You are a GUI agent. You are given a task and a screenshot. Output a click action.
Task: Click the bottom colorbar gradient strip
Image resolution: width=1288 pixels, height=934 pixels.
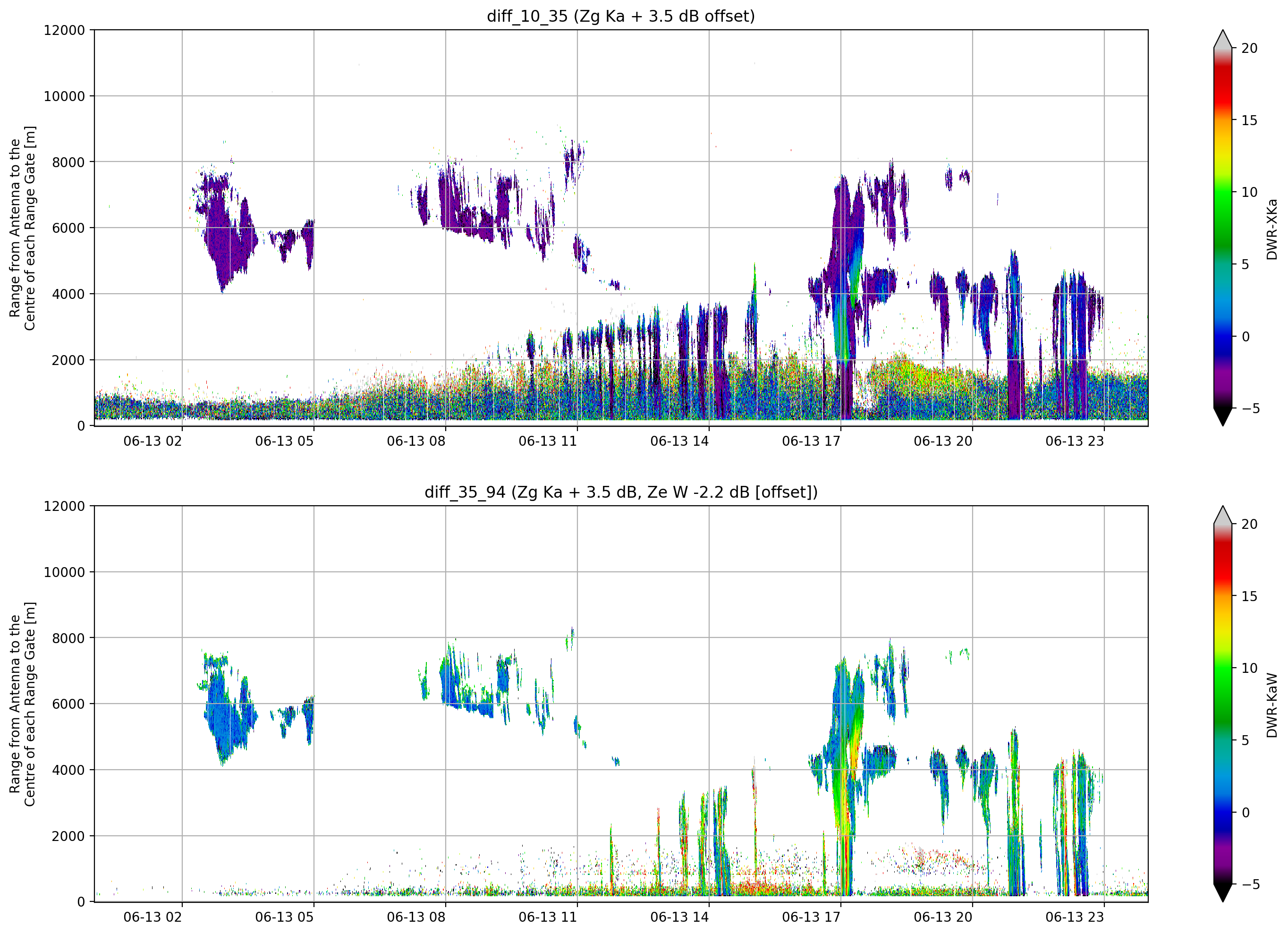point(1223,704)
